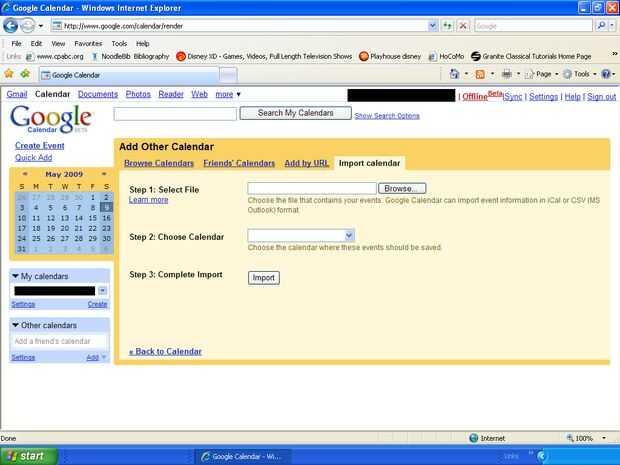Viewport: 620px width, 465px height.
Task: Click the search magnifier icon
Action: pyautogui.click(x=601, y=26)
